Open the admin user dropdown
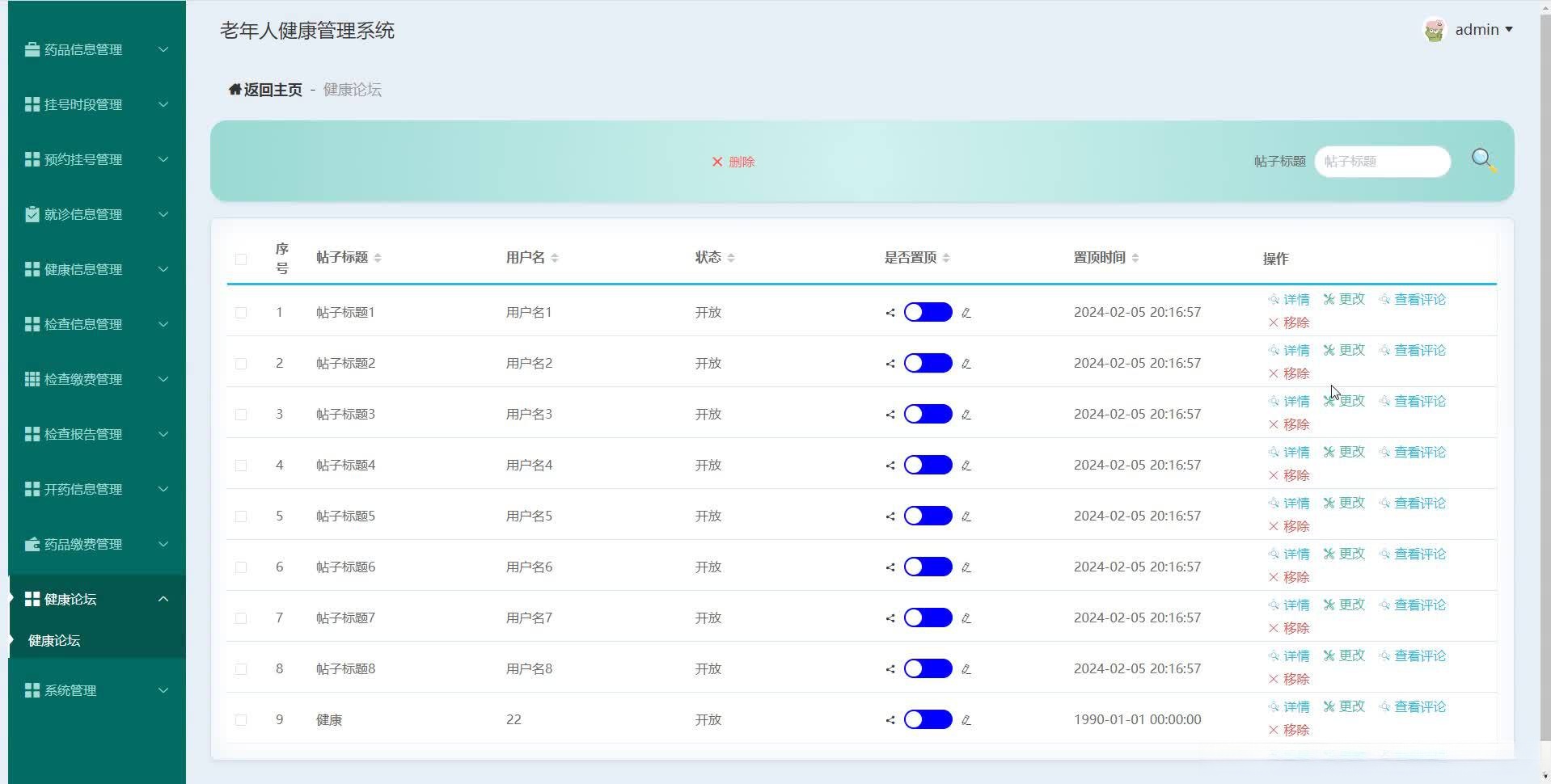Image resolution: width=1551 pixels, height=784 pixels. click(1484, 30)
